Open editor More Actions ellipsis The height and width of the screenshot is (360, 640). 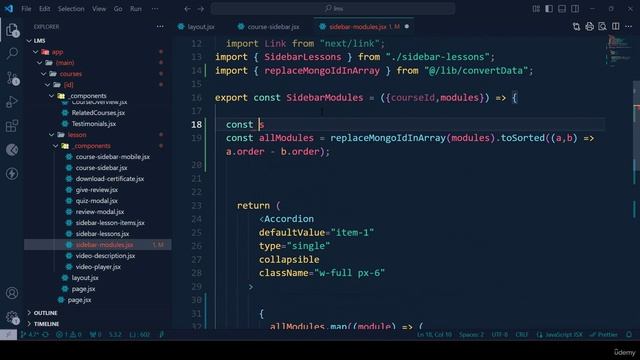(x=629, y=27)
